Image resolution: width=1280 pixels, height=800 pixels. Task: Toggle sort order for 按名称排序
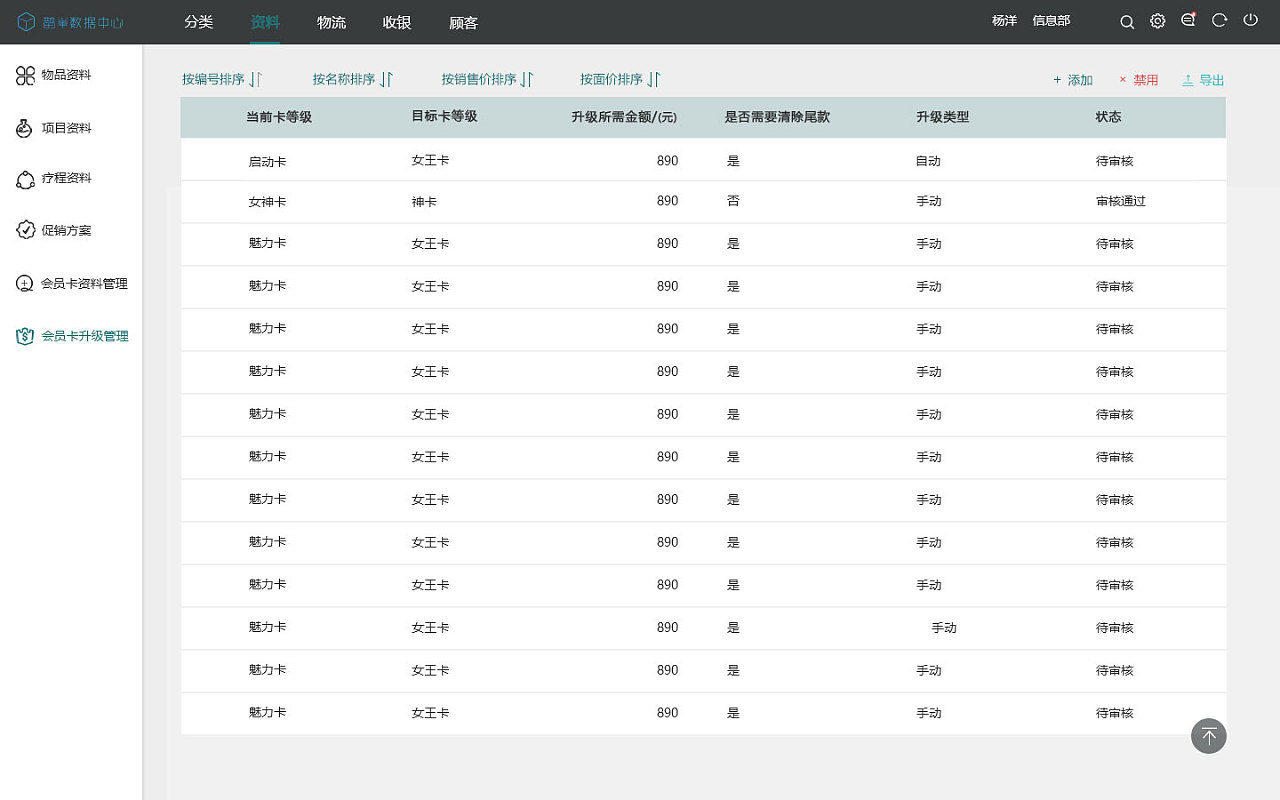click(x=352, y=78)
